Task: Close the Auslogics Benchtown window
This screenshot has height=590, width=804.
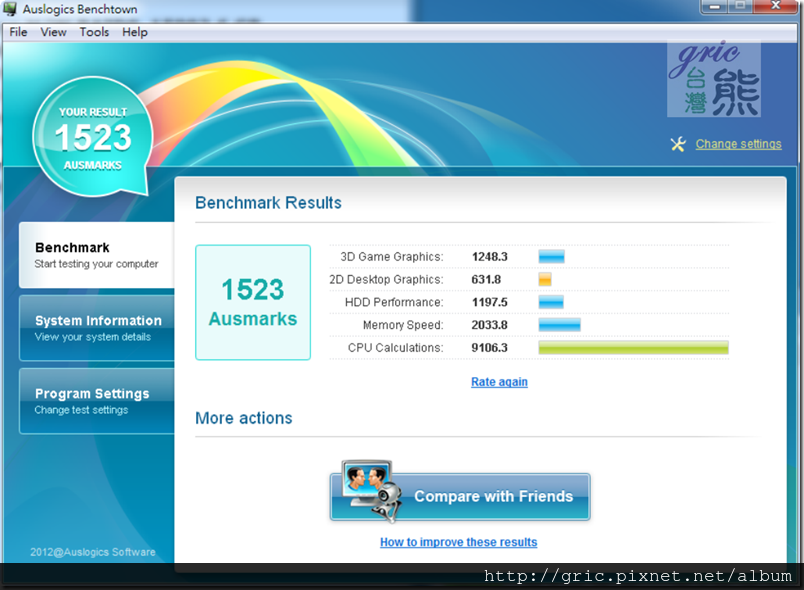Action: 776,6
